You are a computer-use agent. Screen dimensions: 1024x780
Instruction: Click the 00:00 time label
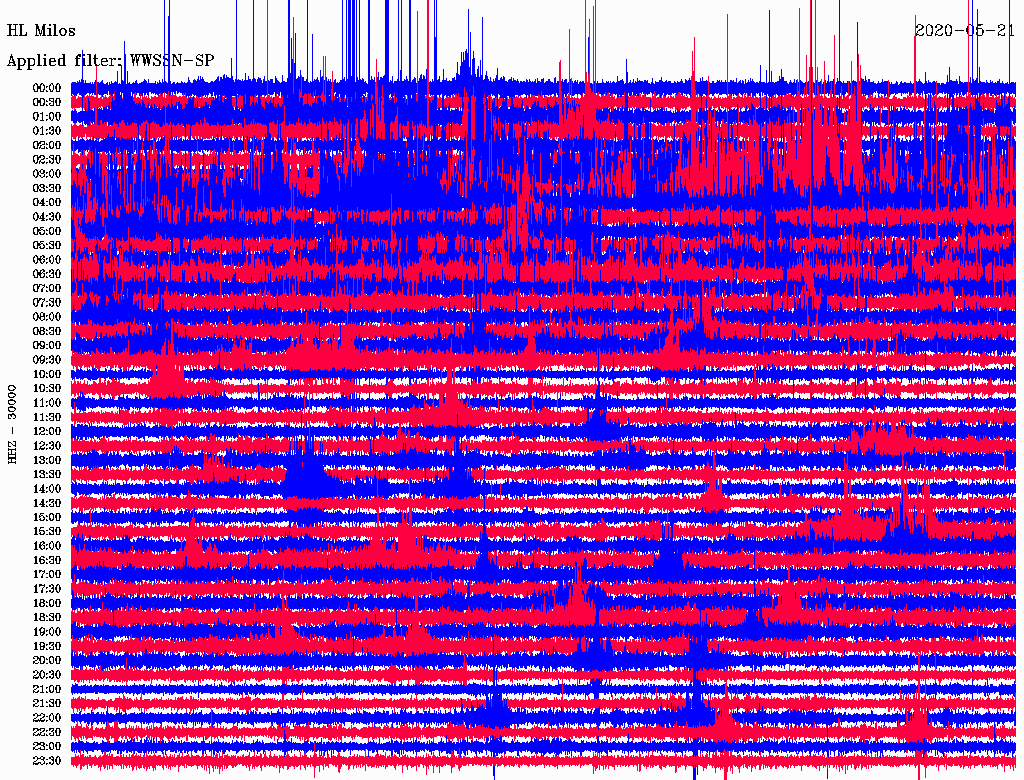(x=47, y=88)
